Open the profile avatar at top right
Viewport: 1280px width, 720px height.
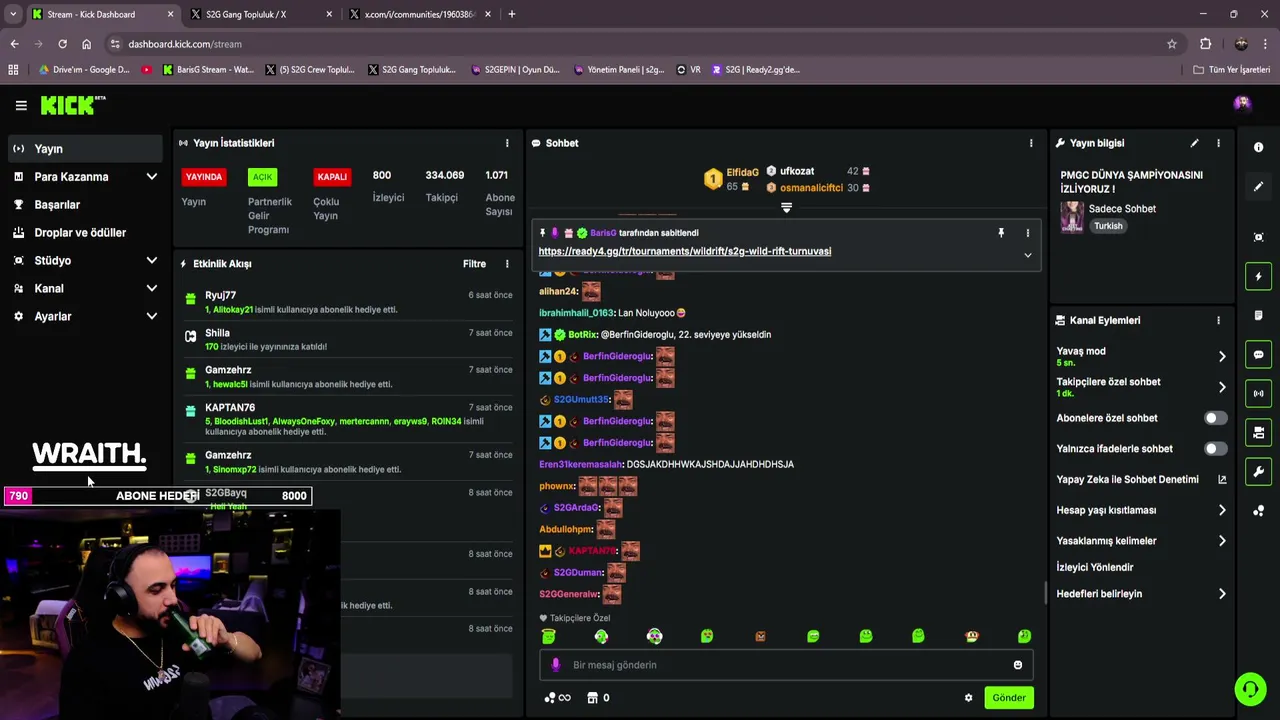[x=1242, y=103]
